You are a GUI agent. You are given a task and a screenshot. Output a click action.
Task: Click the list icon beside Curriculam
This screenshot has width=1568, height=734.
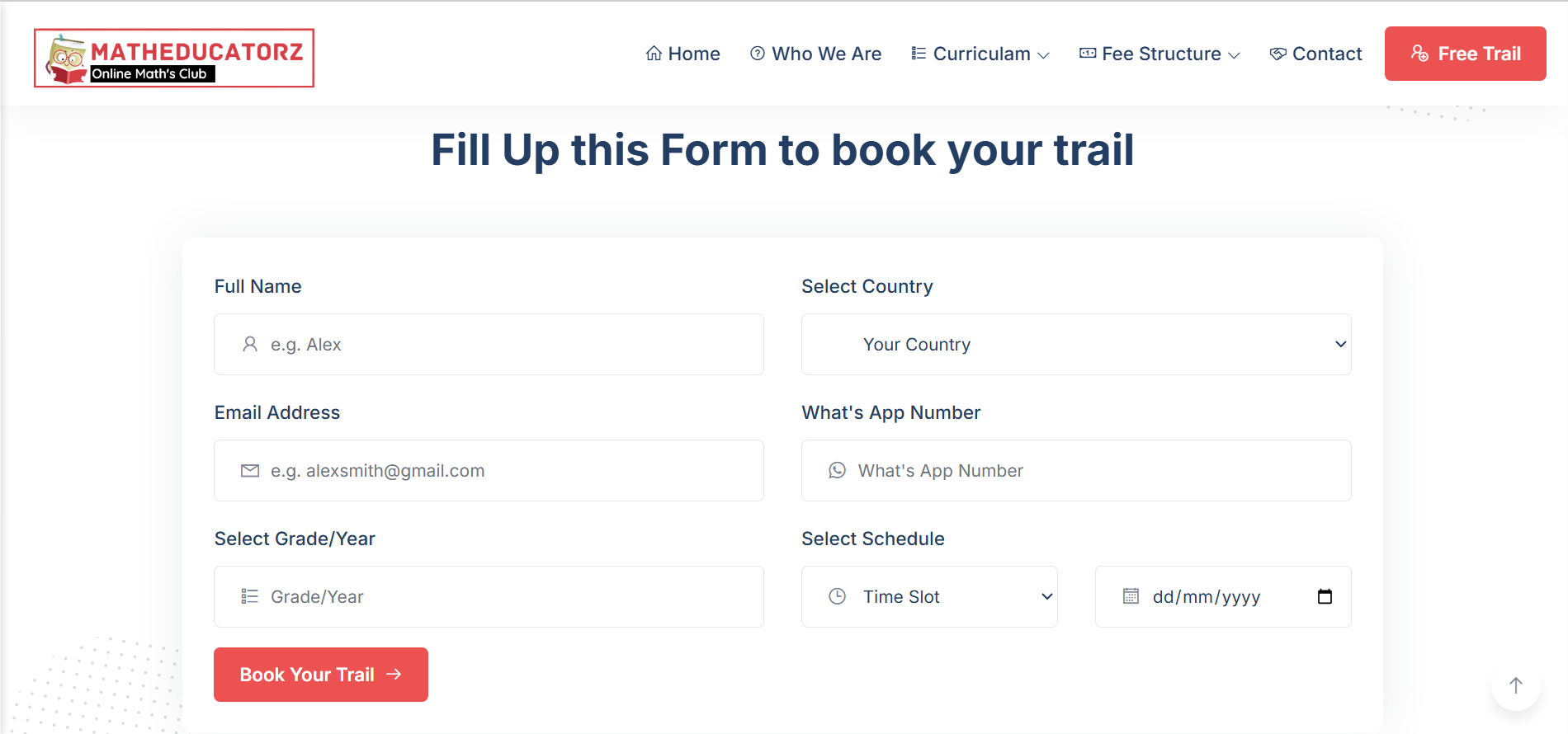919,54
